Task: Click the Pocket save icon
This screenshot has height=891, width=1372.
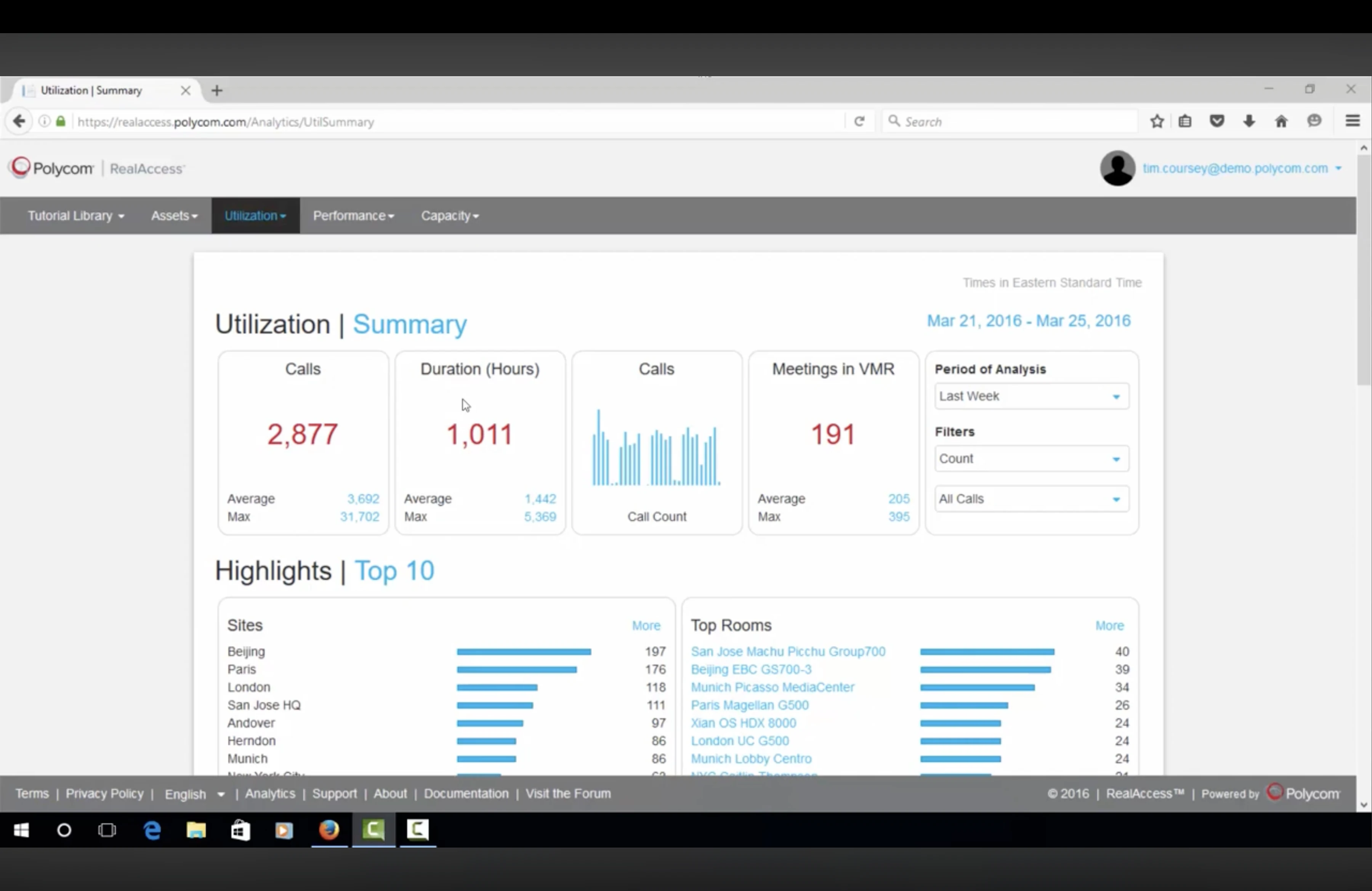Action: click(1217, 122)
